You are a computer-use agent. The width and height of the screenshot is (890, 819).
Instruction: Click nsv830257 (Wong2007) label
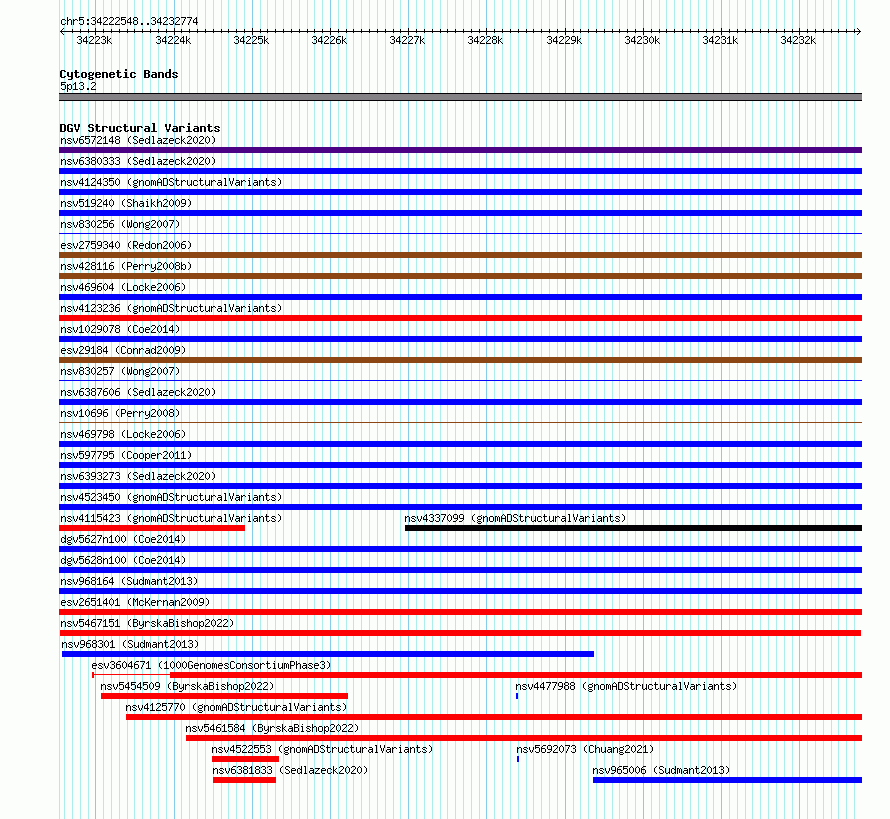[120, 371]
